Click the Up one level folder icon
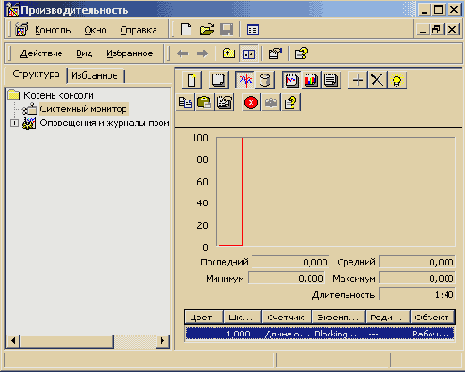Viewport: 465px width, 372px height. (x=229, y=53)
